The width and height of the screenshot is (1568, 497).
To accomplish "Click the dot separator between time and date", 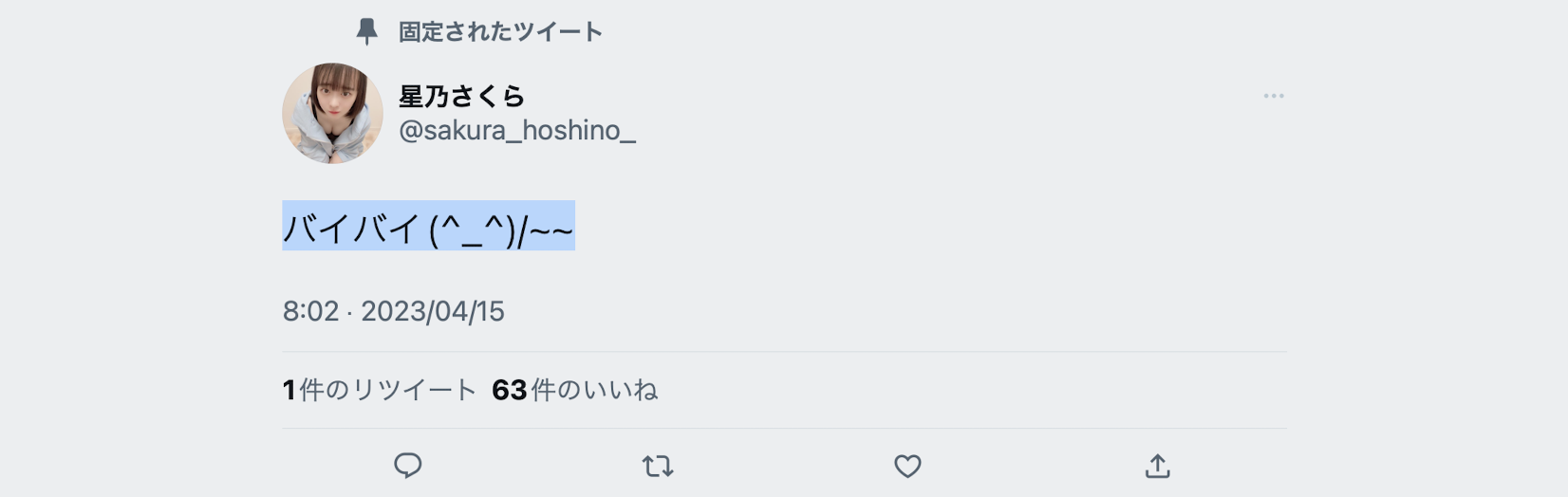I will (349, 312).
